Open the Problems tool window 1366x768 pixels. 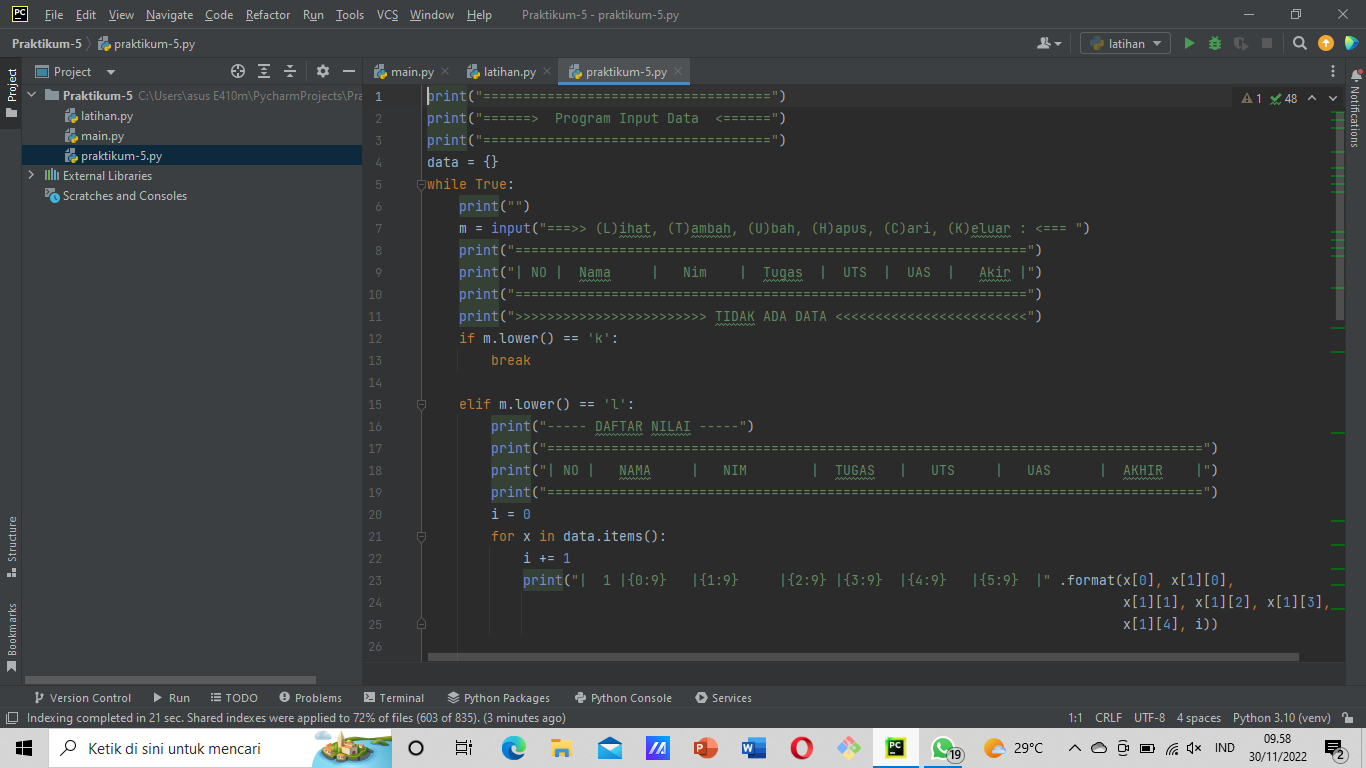(x=311, y=698)
